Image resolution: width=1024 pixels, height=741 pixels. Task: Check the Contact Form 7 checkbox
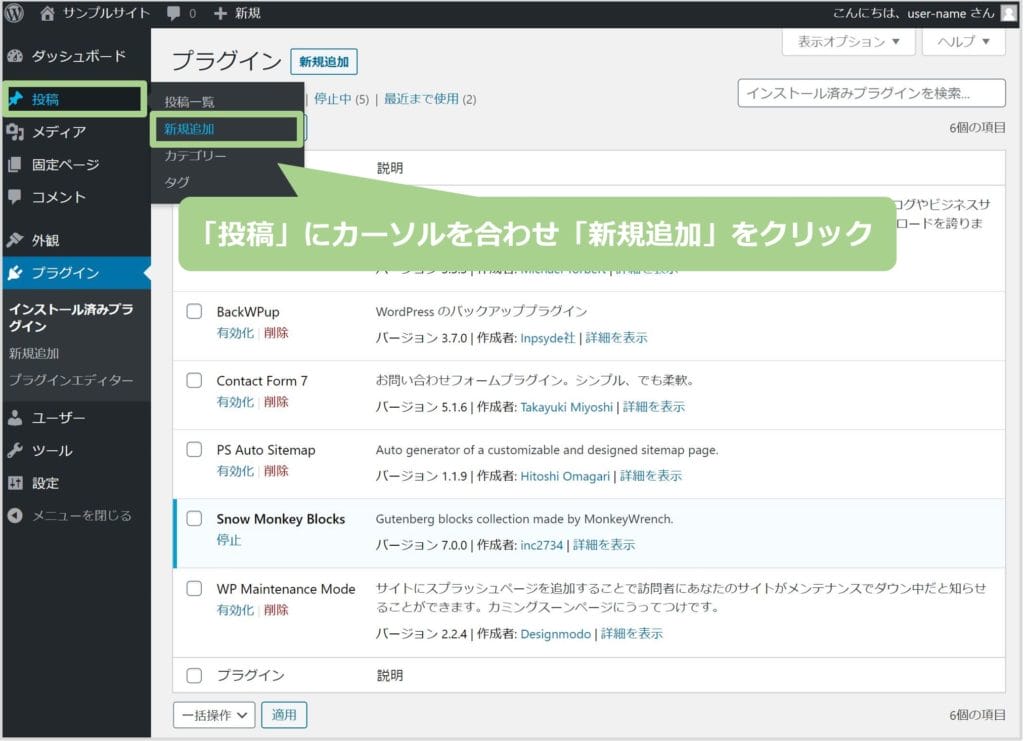[x=194, y=380]
